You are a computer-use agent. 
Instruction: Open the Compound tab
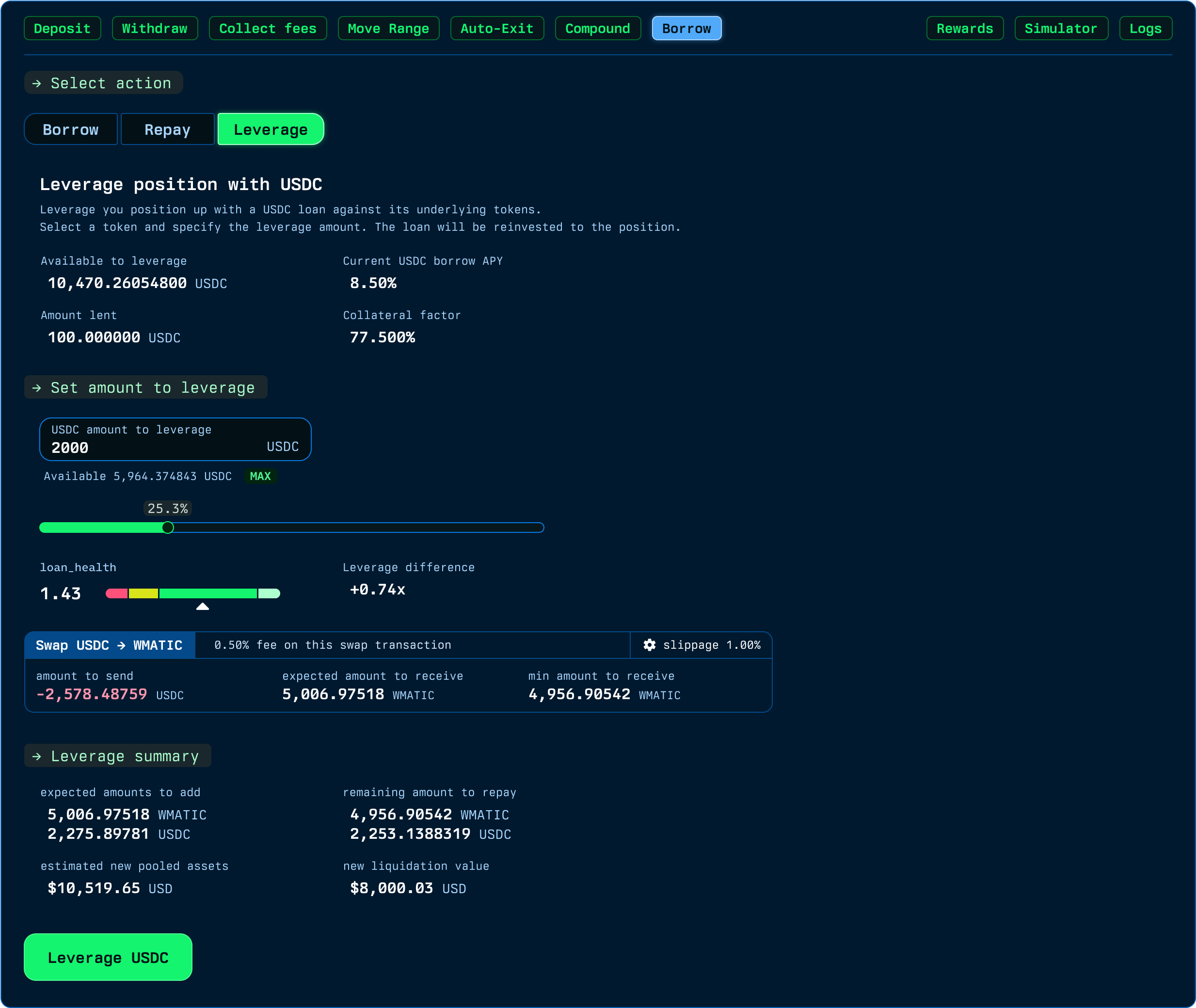(598, 29)
